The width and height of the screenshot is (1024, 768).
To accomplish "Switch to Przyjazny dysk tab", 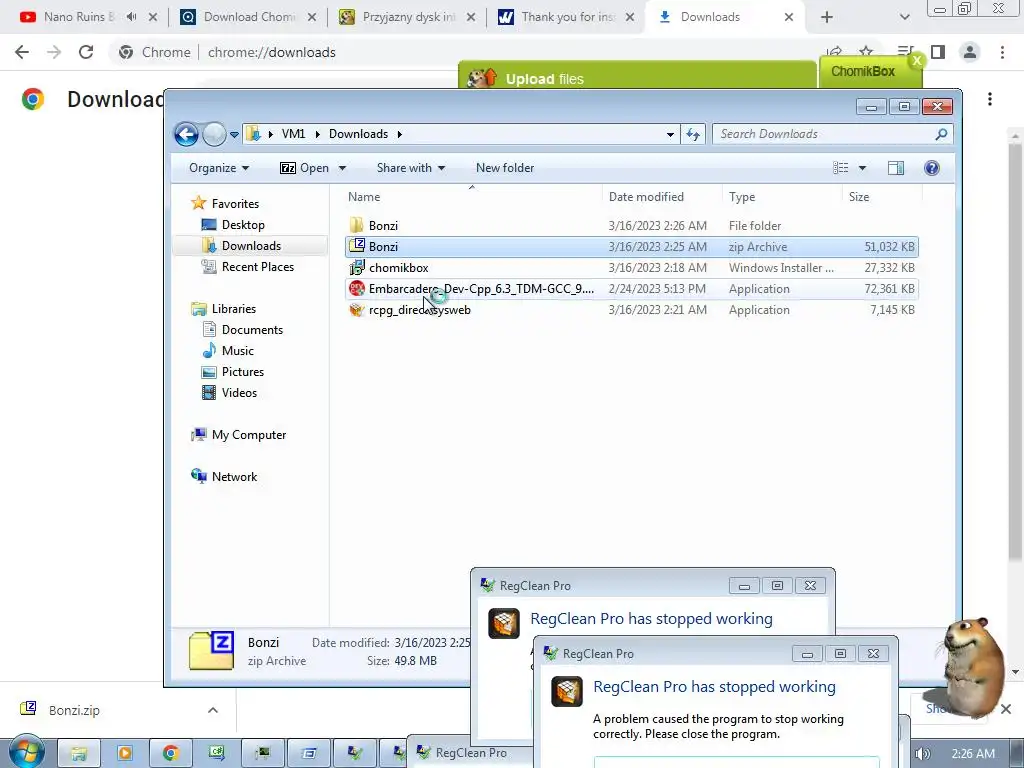I will (x=408, y=17).
